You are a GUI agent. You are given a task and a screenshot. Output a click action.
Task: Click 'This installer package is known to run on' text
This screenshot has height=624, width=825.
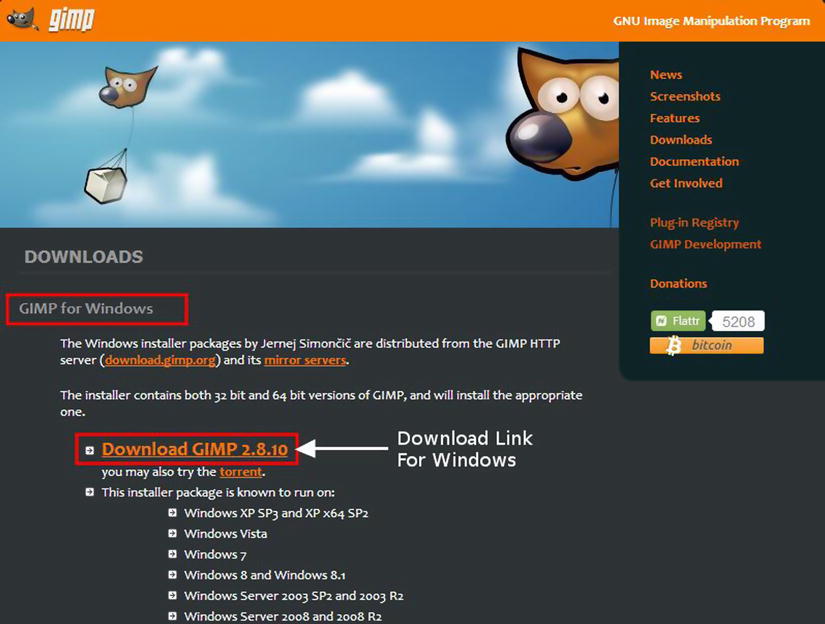(x=218, y=492)
